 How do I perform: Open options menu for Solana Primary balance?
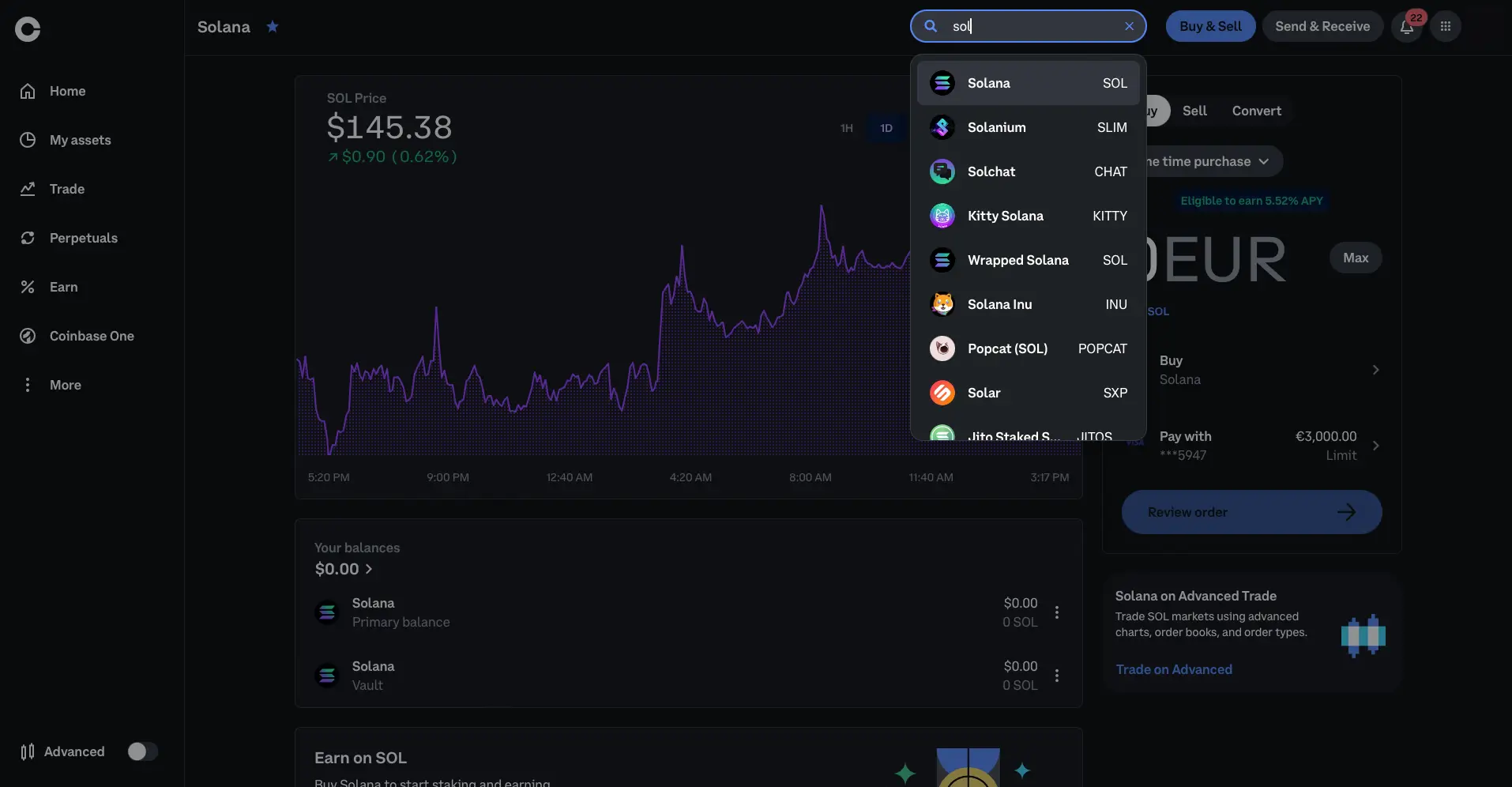[1057, 612]
